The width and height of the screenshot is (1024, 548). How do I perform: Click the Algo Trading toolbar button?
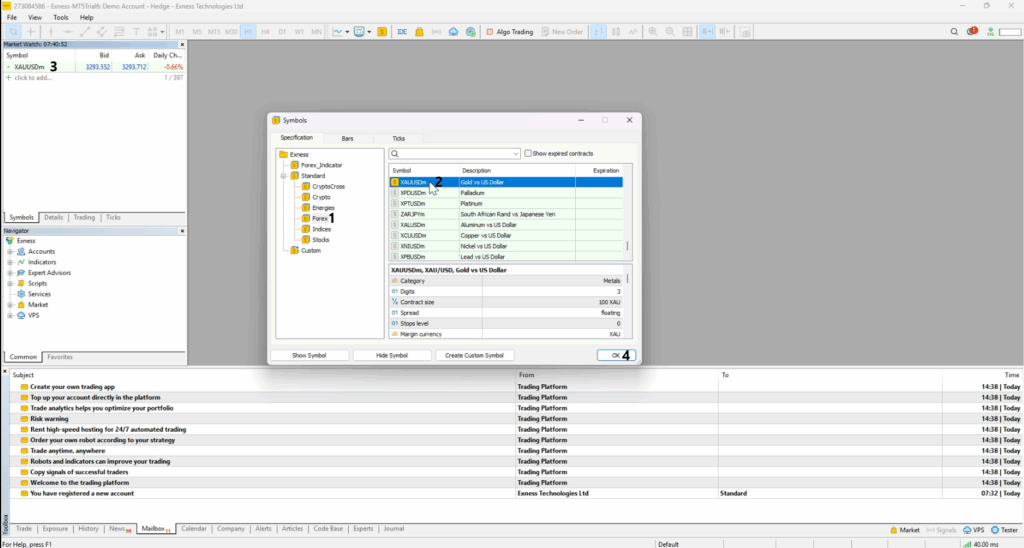point(509,32)
